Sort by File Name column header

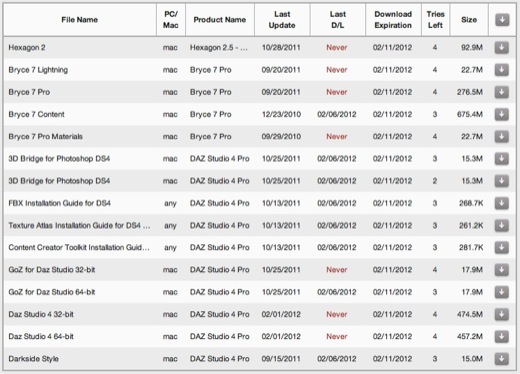tap(80, 20)
